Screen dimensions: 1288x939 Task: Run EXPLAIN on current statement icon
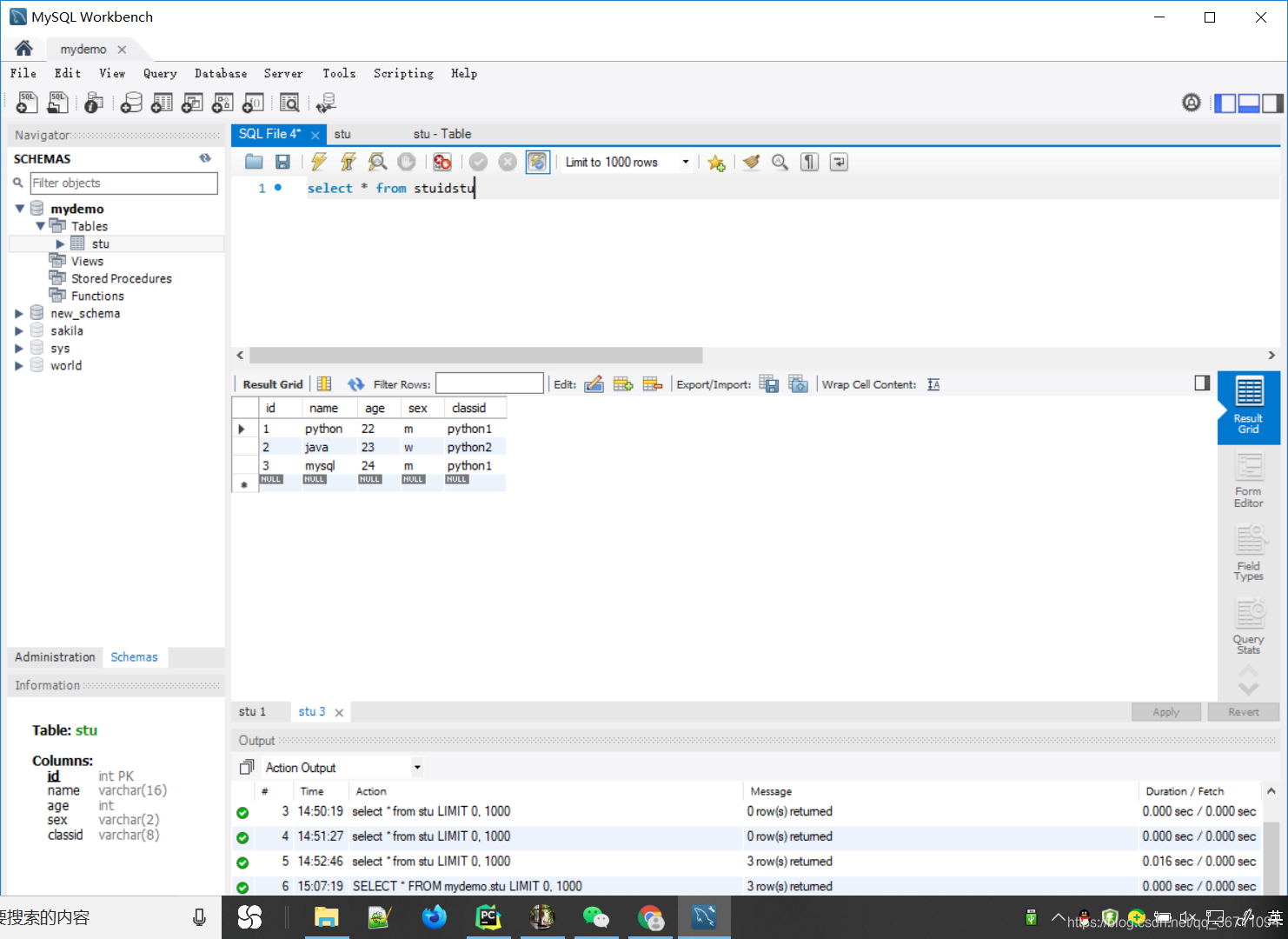click(x=377, y=162)
